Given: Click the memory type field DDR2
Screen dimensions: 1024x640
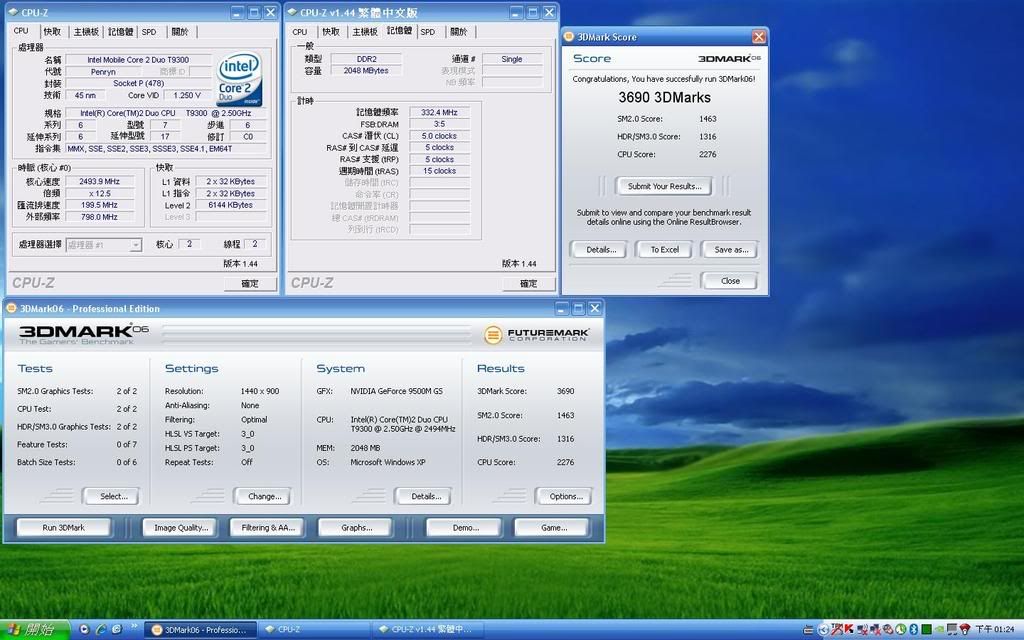Looking at the screenshot, I should coord(366,59).
